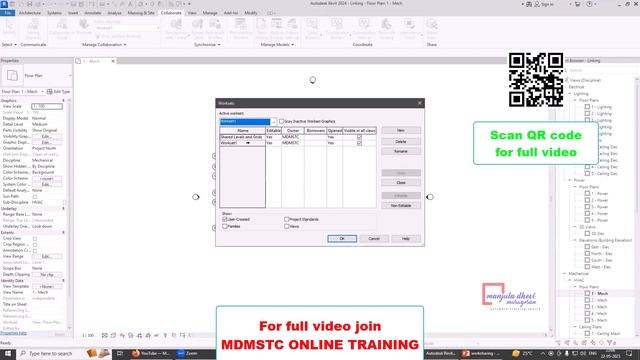Screen dimensions: 640x360
Task: Switch to the Manage ribbon tab
Action: pos(210,13)
